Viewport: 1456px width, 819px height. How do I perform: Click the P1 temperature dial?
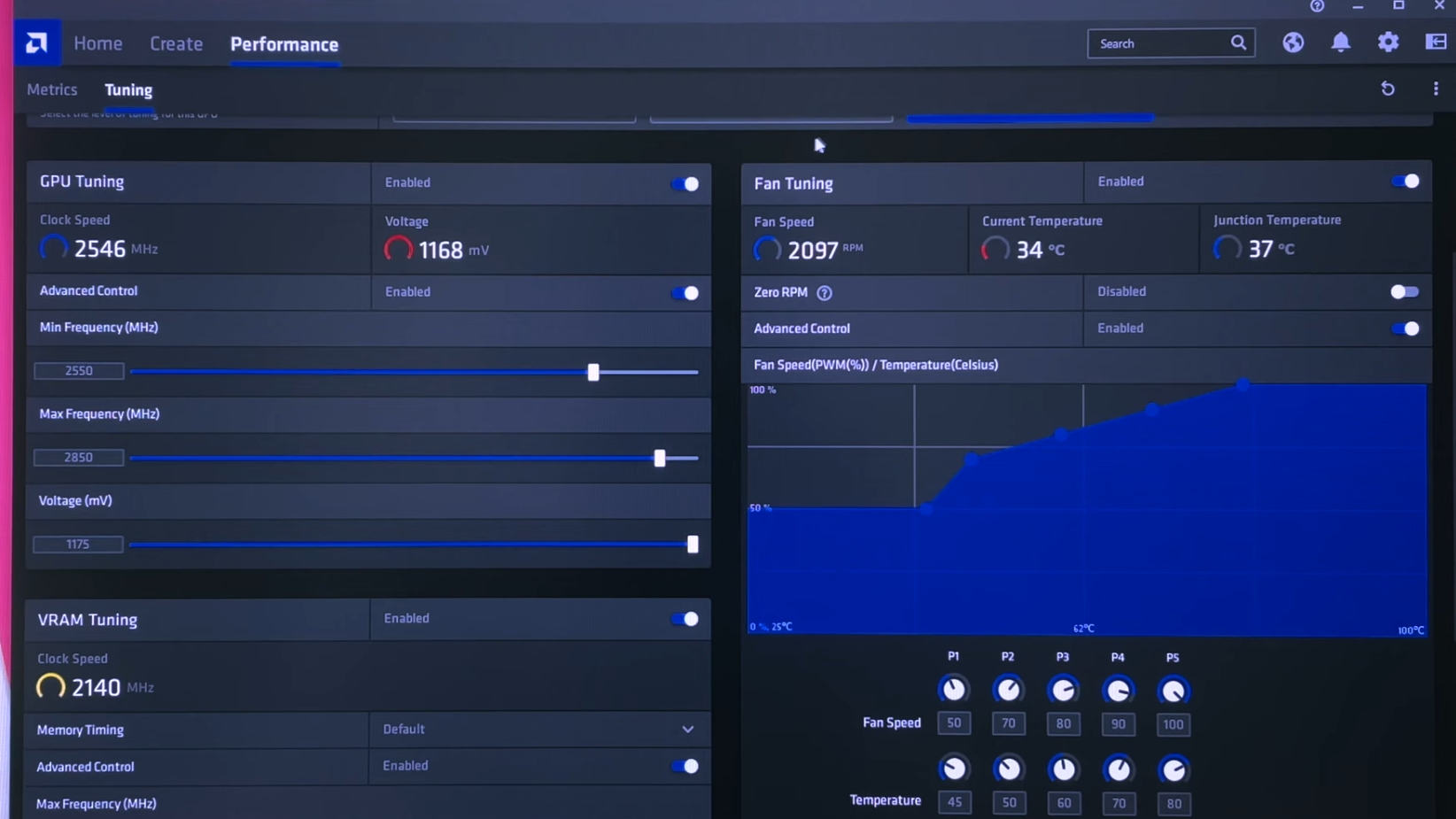[954, 768]
